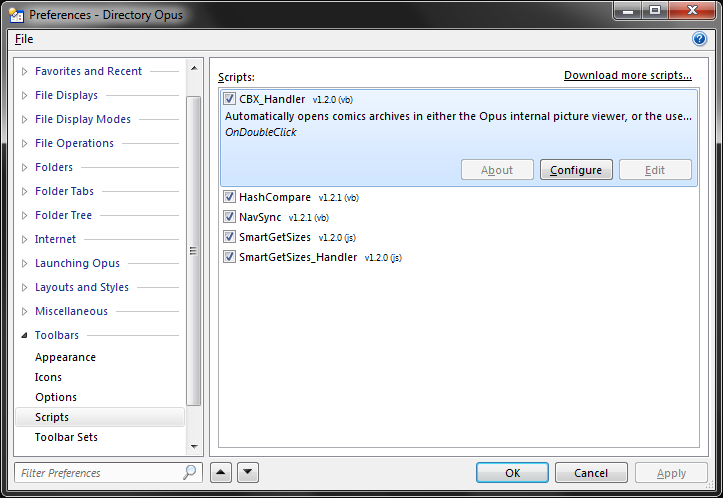
Task: Click the Miscellaneous category label
Action: pos(71,311)
